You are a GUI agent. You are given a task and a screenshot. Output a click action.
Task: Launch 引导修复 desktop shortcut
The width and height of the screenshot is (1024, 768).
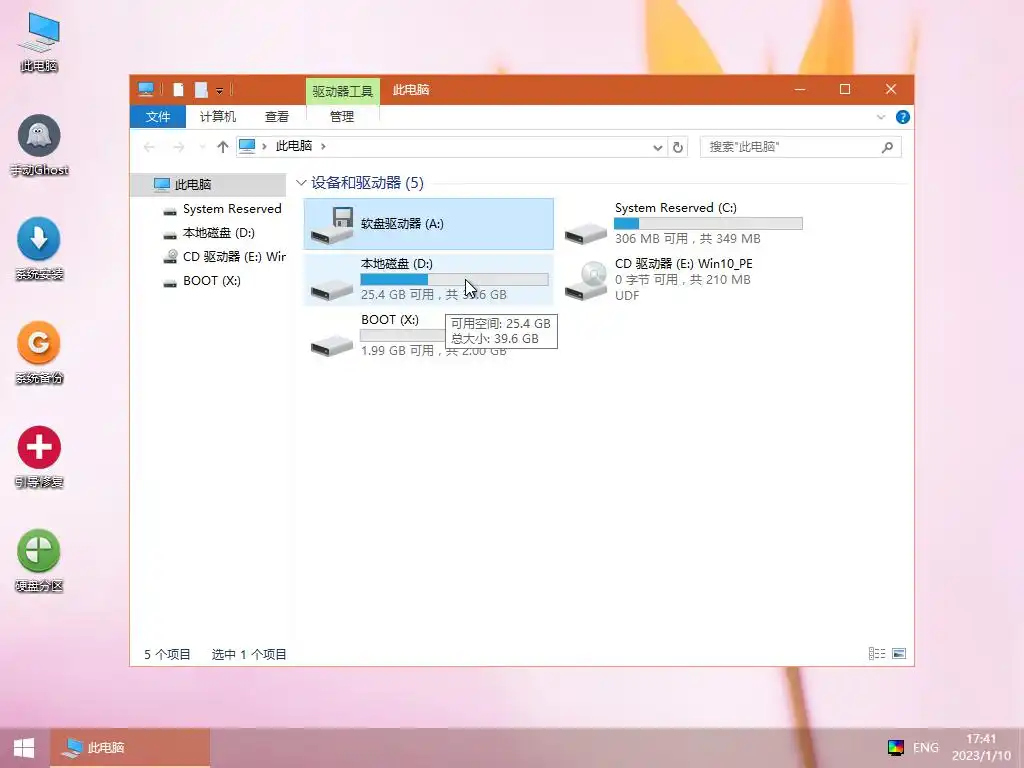pyautogui.click(x=39, y=456)
